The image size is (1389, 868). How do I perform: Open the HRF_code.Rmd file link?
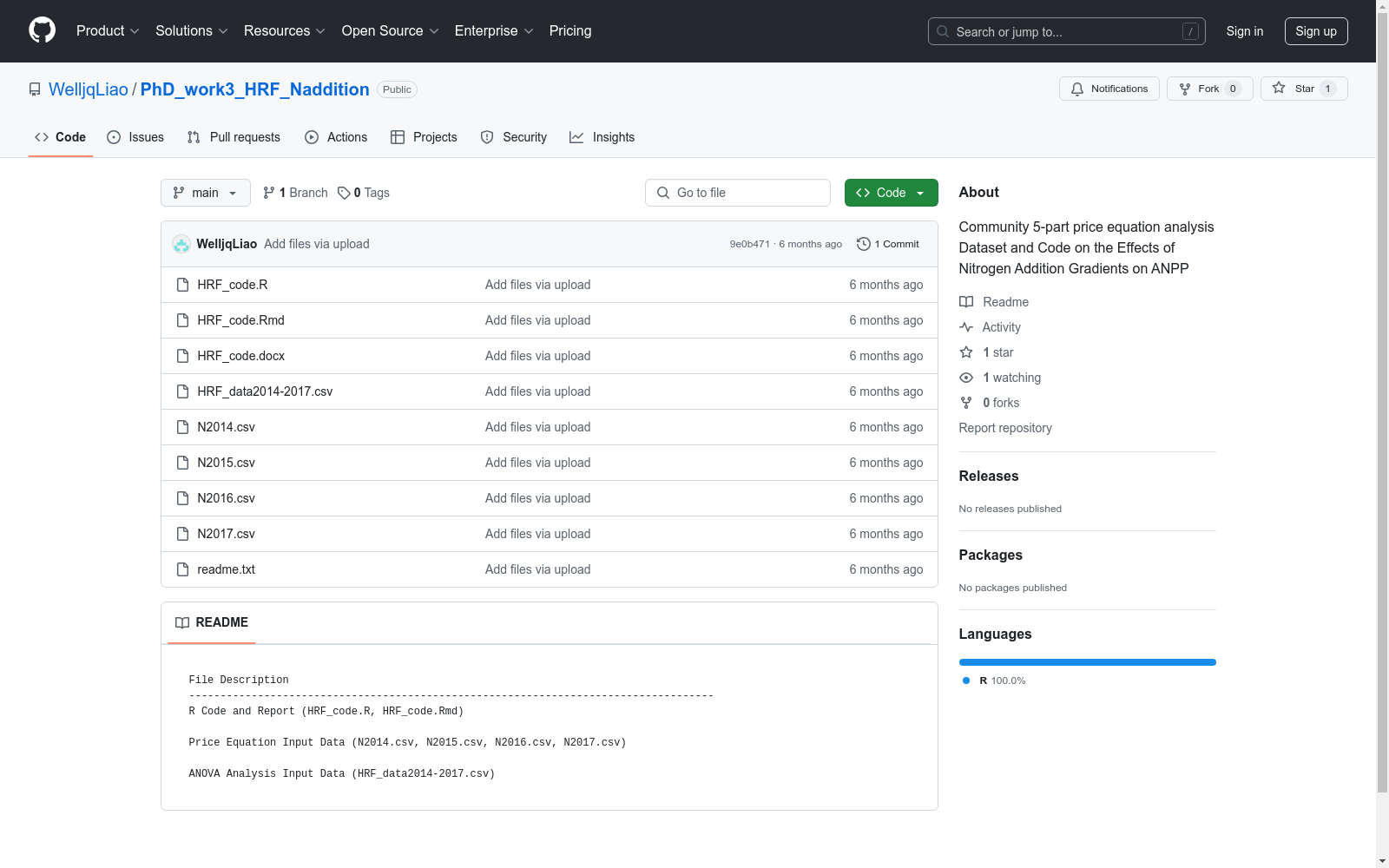pyautogui.click(x=241, y=320)
